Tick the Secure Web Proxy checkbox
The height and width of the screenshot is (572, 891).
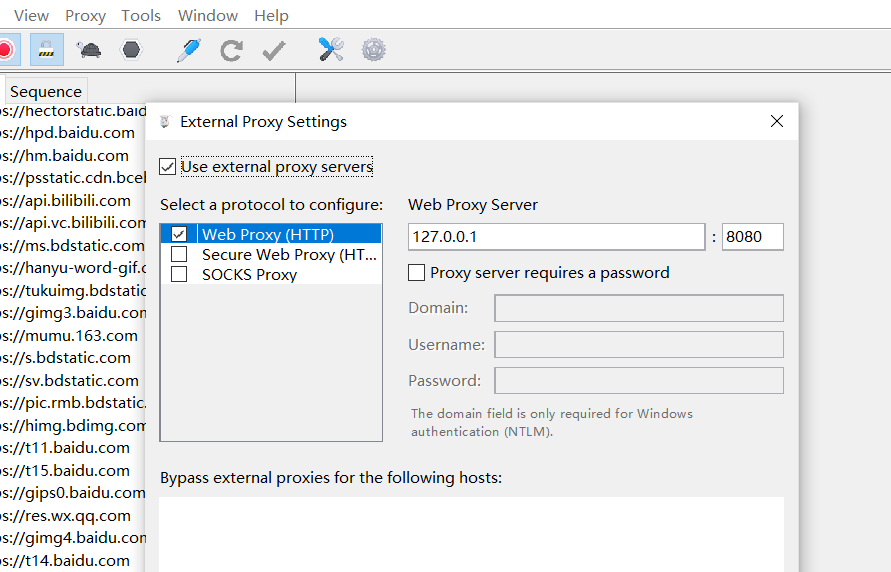pos(179,254)
